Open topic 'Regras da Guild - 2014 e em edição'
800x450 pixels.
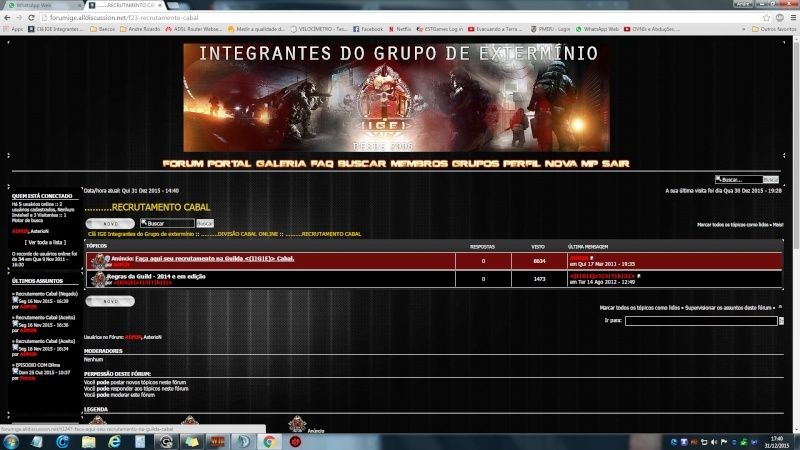tap(156, 277)
